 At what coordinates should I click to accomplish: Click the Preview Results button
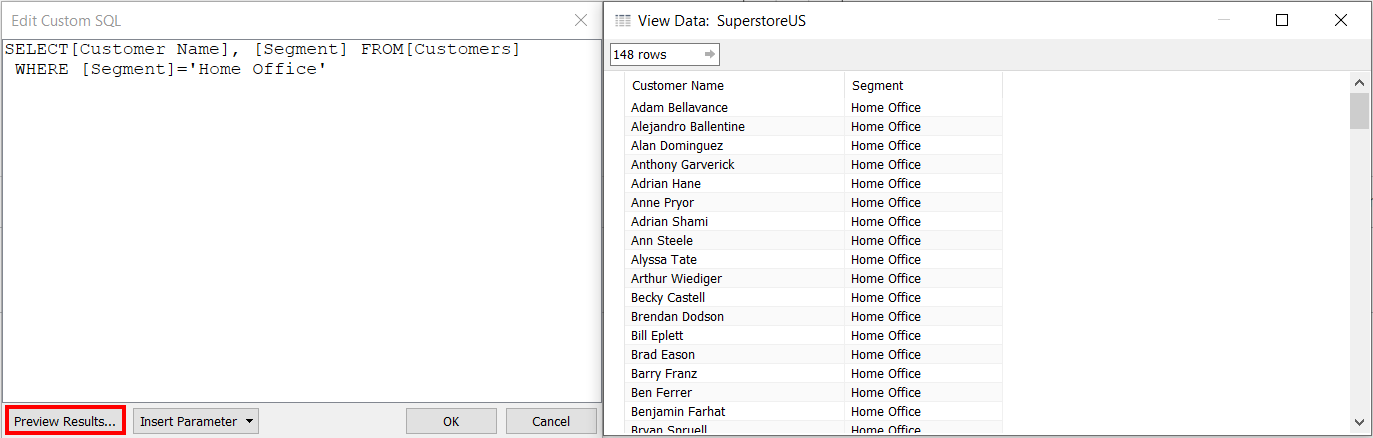[x=65, y=421]
